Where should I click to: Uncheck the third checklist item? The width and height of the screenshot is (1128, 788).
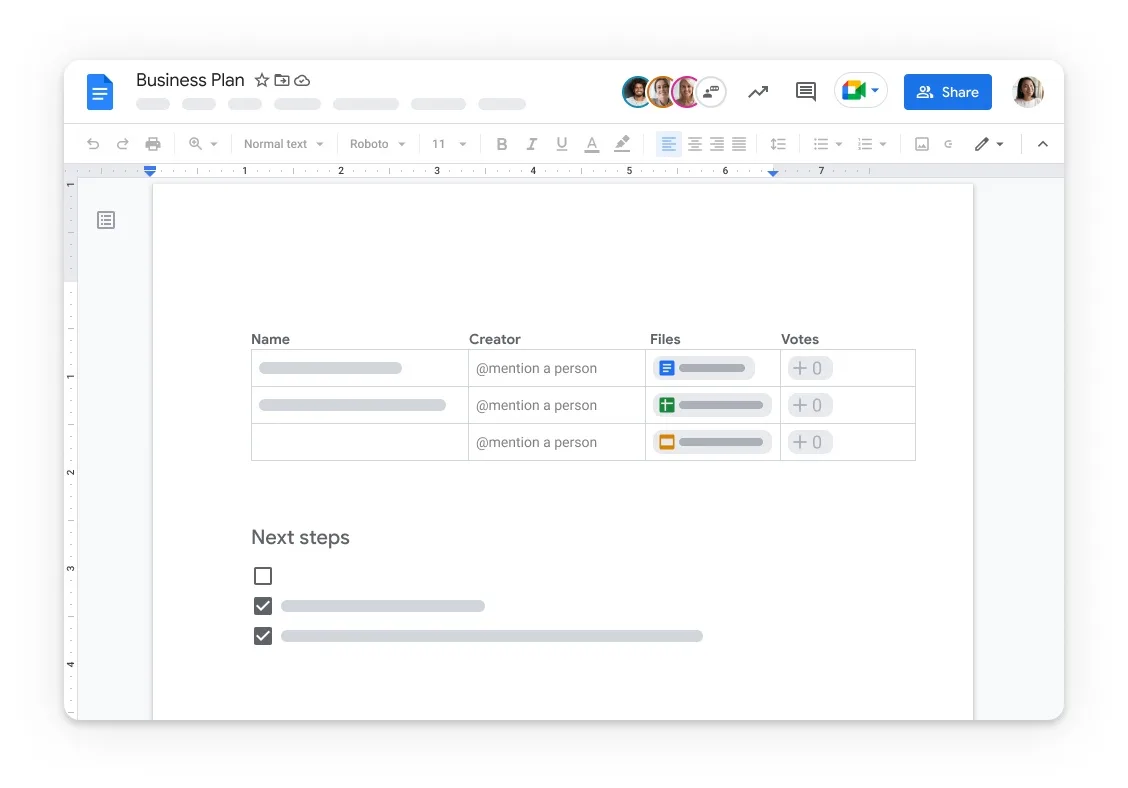point(263,636)
